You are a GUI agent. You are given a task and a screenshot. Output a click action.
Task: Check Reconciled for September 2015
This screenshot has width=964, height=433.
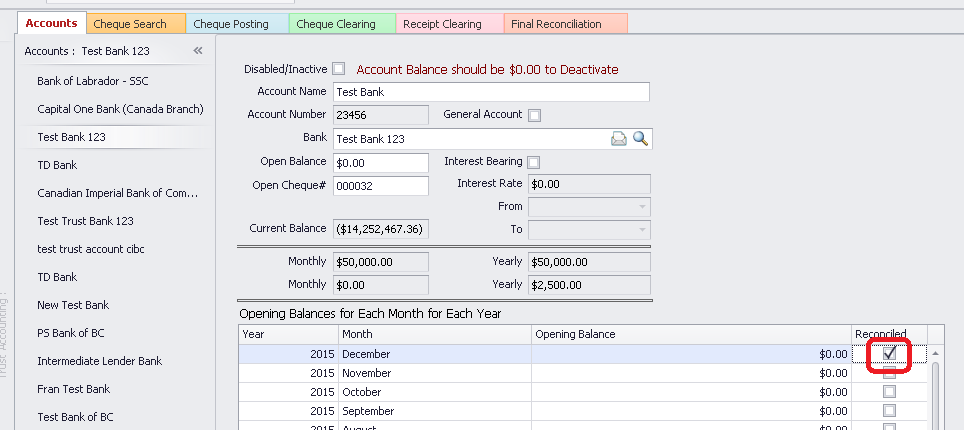click(889, 411)
